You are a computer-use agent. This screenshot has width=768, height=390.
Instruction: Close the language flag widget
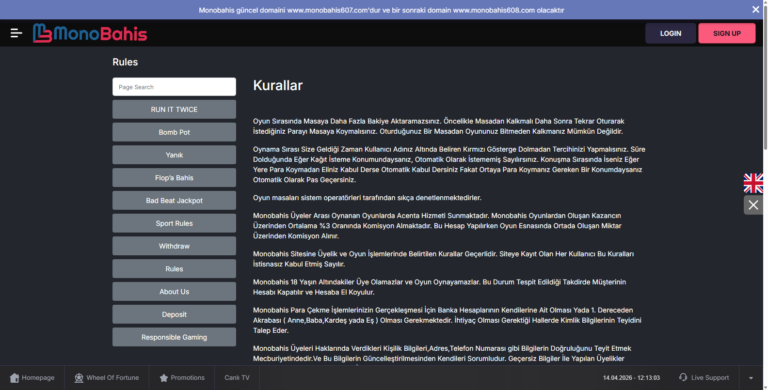tap(753, 205)
